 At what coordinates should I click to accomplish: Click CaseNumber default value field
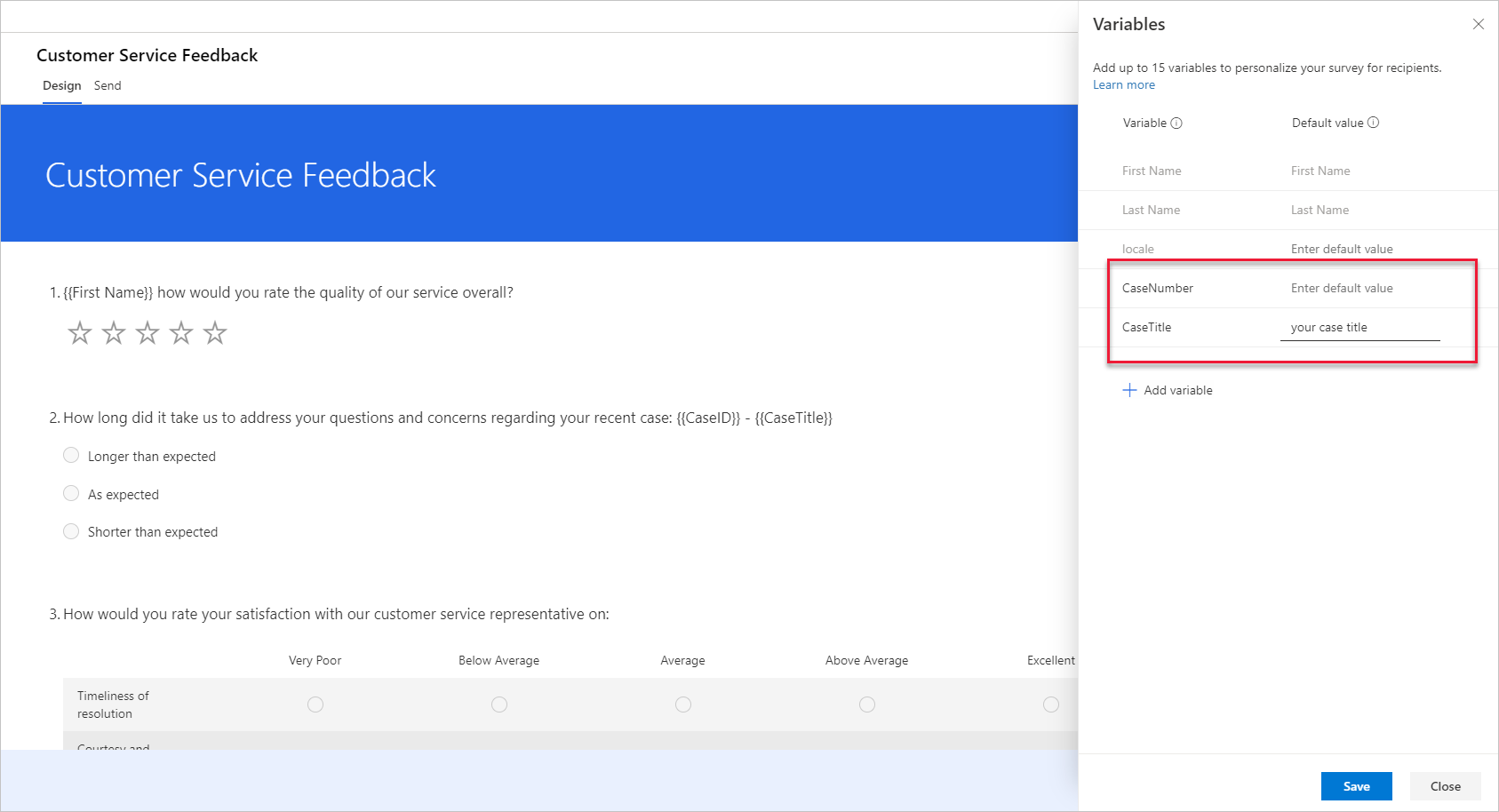click(x=1359, y=288)
